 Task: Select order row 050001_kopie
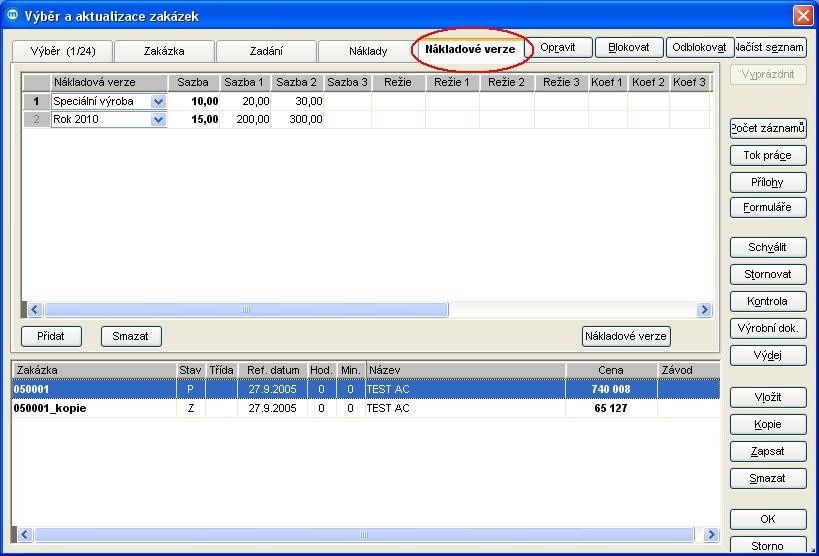click(x=366, y=408)
